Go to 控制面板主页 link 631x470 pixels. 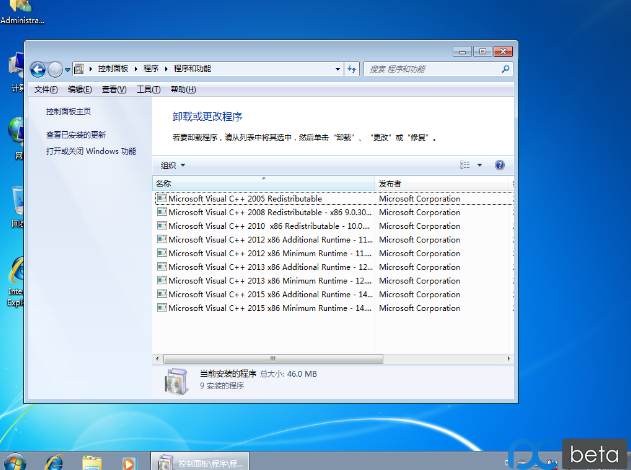click(68, 111)
